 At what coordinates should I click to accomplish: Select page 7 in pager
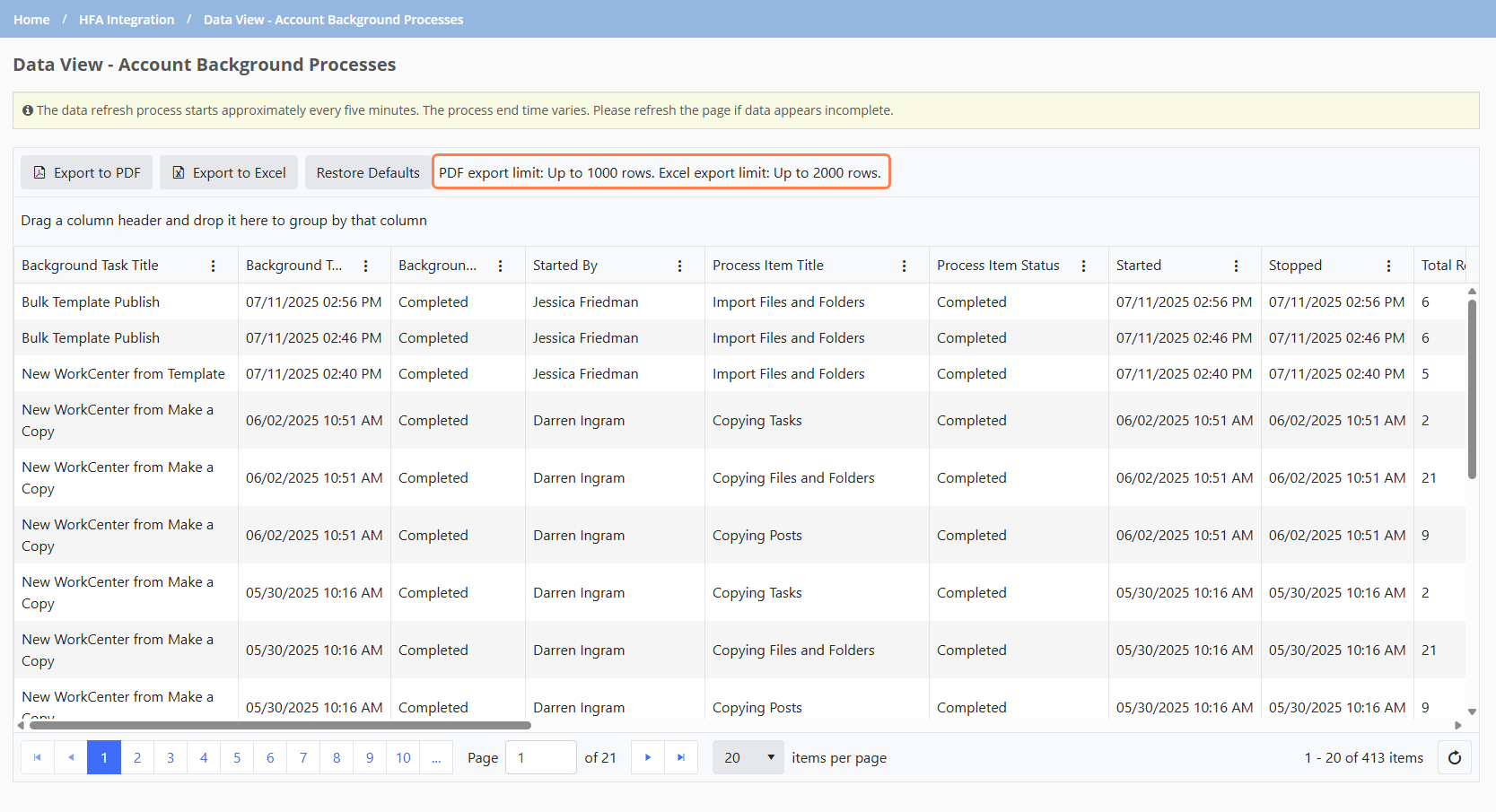pyautogui.click(x=303, y=757)
